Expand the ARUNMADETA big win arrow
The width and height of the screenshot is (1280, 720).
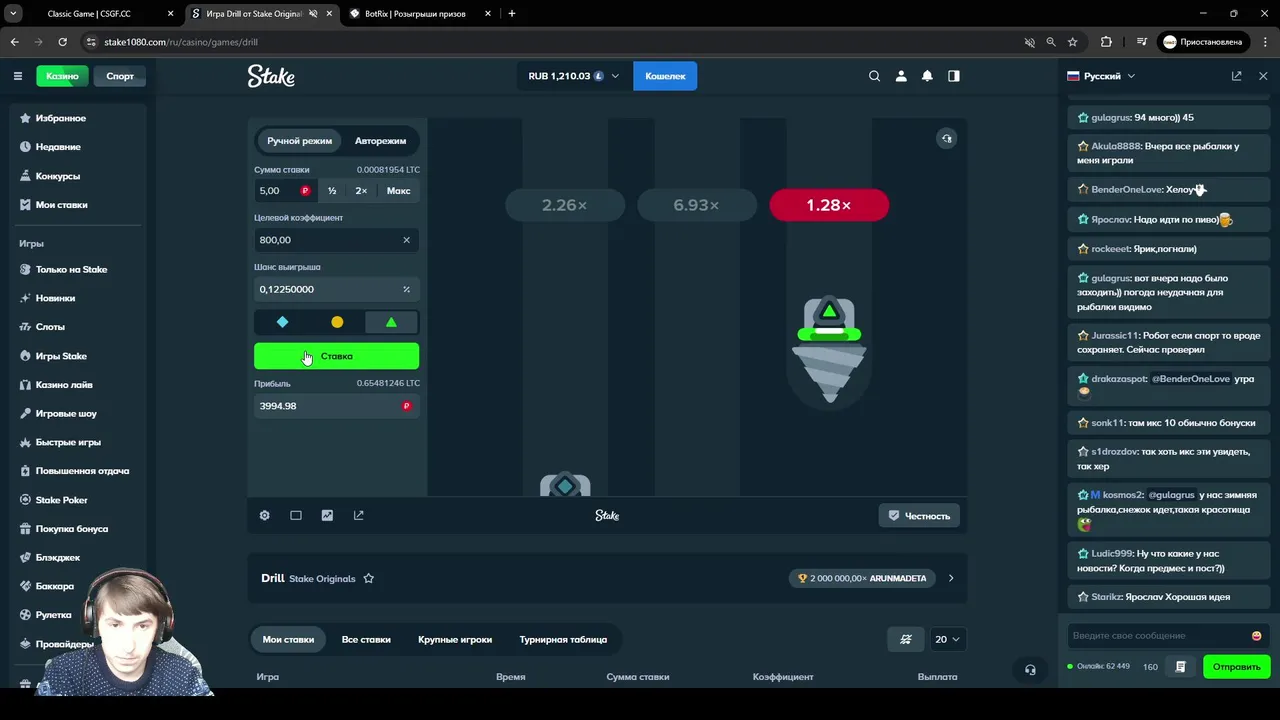coord(951,578)
